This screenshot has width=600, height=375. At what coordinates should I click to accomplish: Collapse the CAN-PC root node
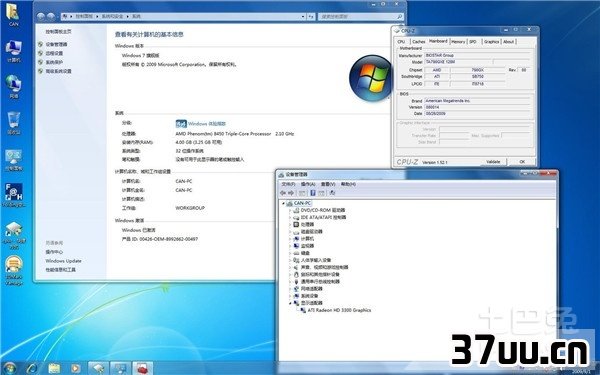(284, 203)
